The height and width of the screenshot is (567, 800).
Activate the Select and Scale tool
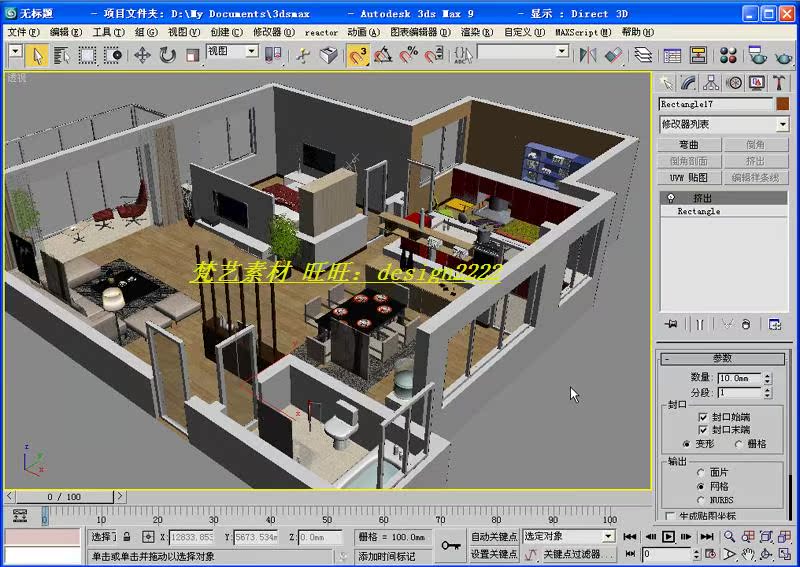192,55
